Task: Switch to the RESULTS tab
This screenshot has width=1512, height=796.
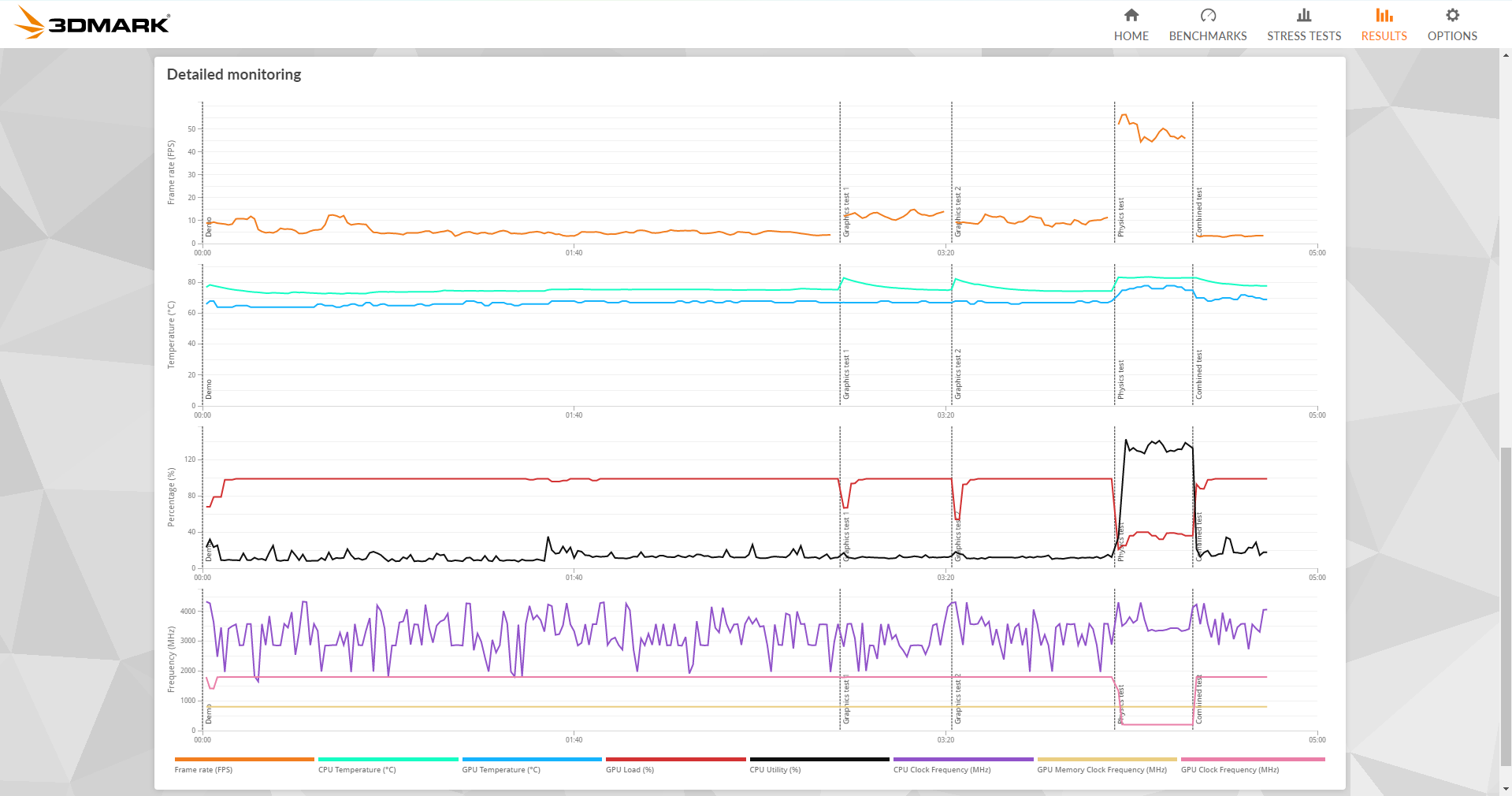Action: (1384, 35)
